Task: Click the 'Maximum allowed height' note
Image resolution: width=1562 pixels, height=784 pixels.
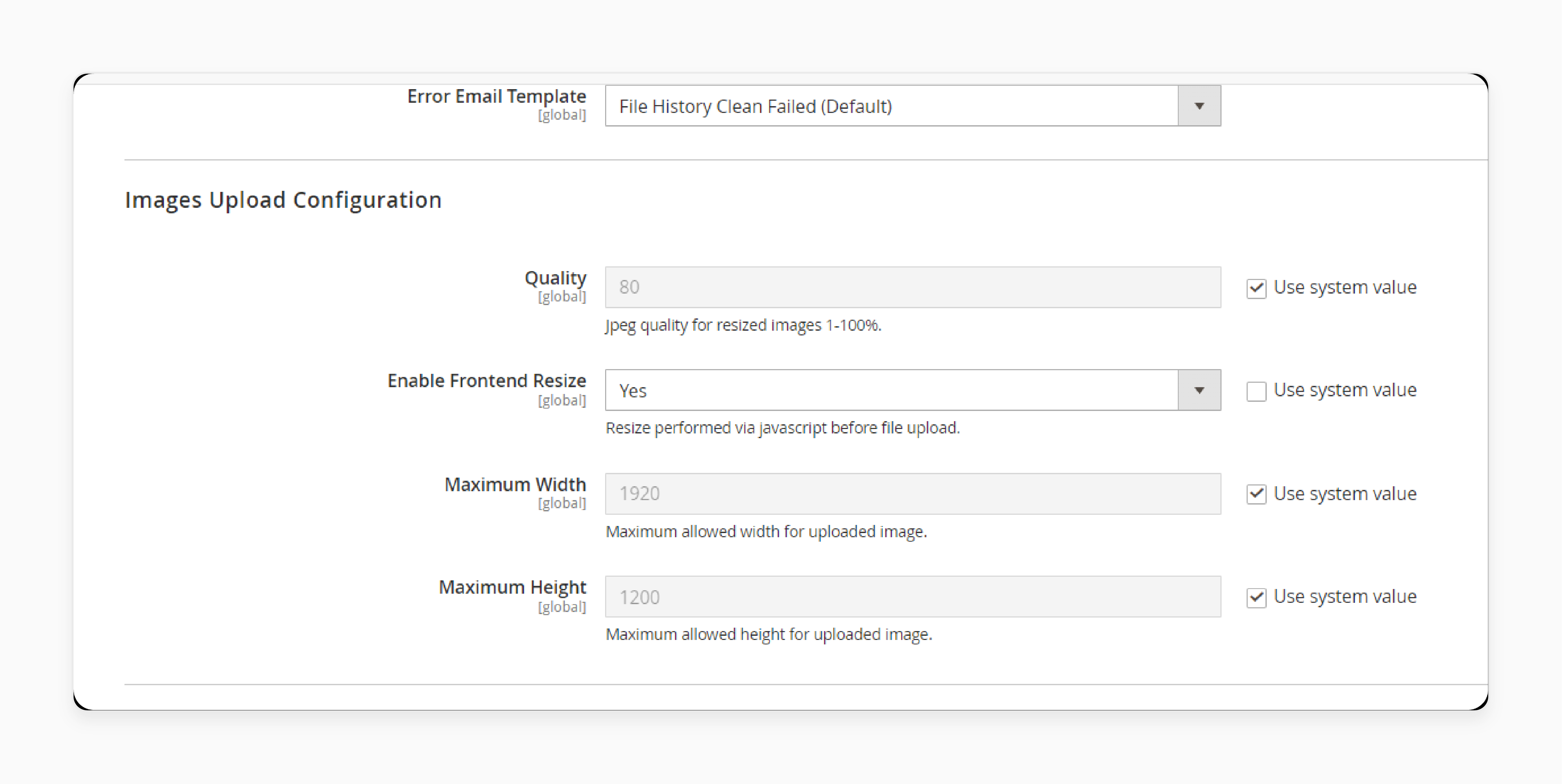Action: click(x=769, y=635)
